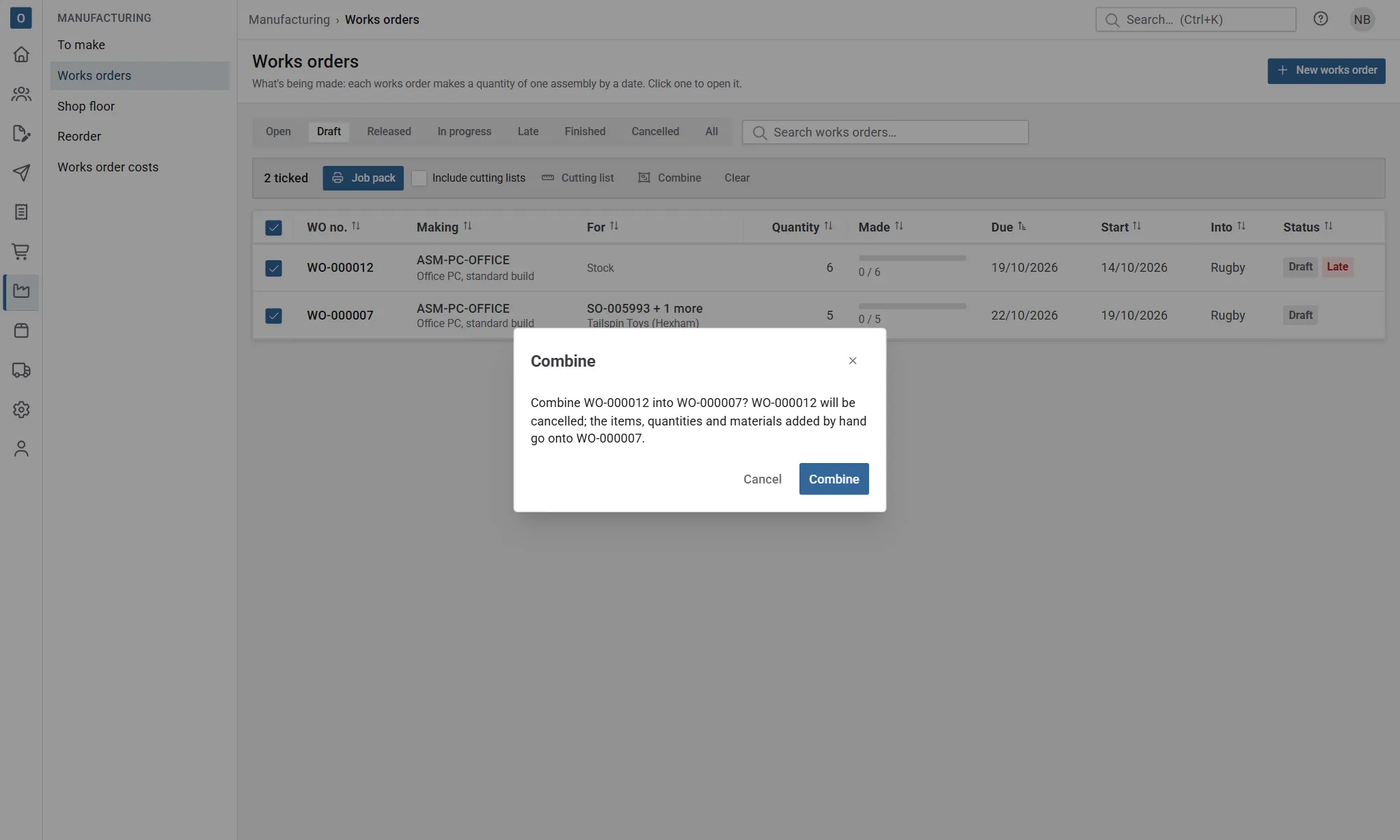The width and height of the screenshot is (1400, 840).
Task: Click the app logo icon
Action: 20,18
